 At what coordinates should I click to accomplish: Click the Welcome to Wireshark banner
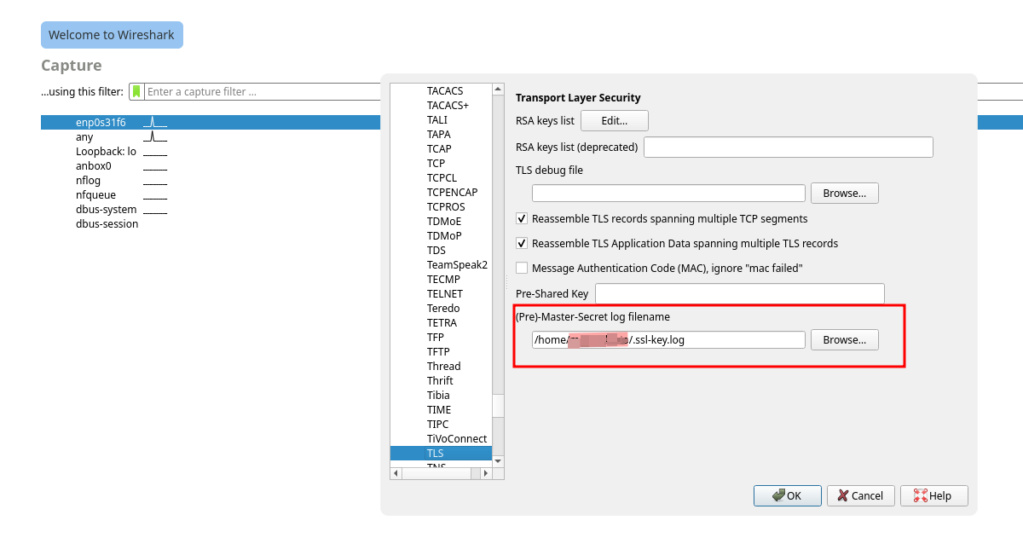(112, 35)
